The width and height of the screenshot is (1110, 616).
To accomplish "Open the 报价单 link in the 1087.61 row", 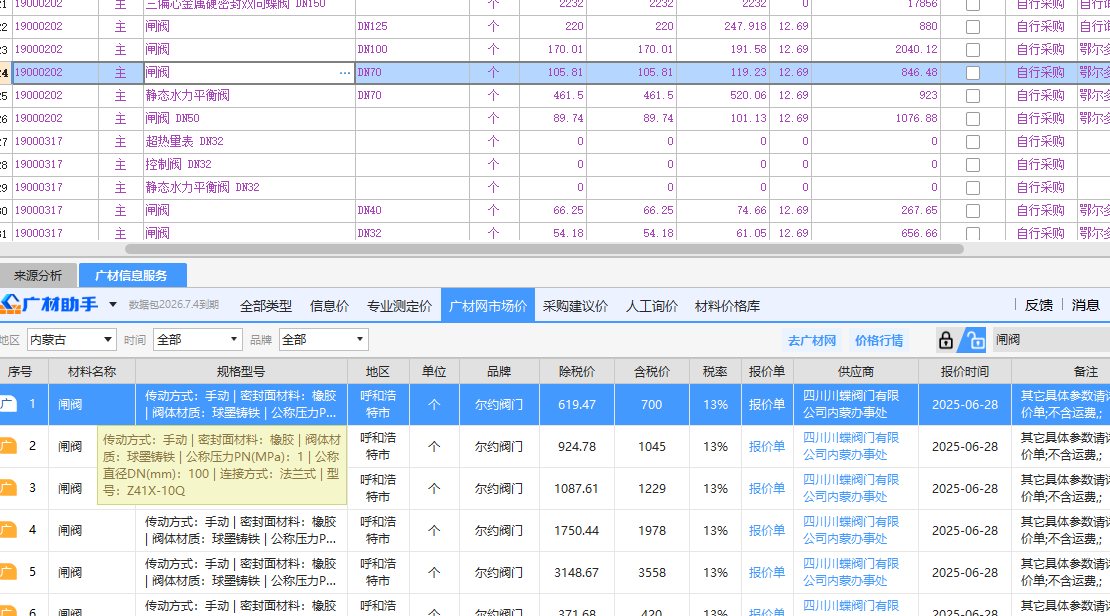I will [x=767, y=489].
